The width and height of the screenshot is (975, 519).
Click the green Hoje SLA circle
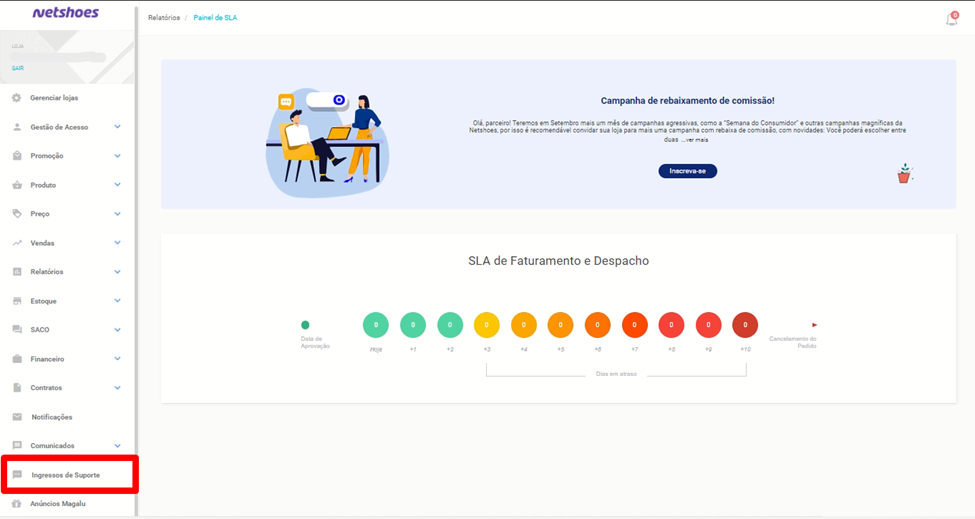coord(376,325)
